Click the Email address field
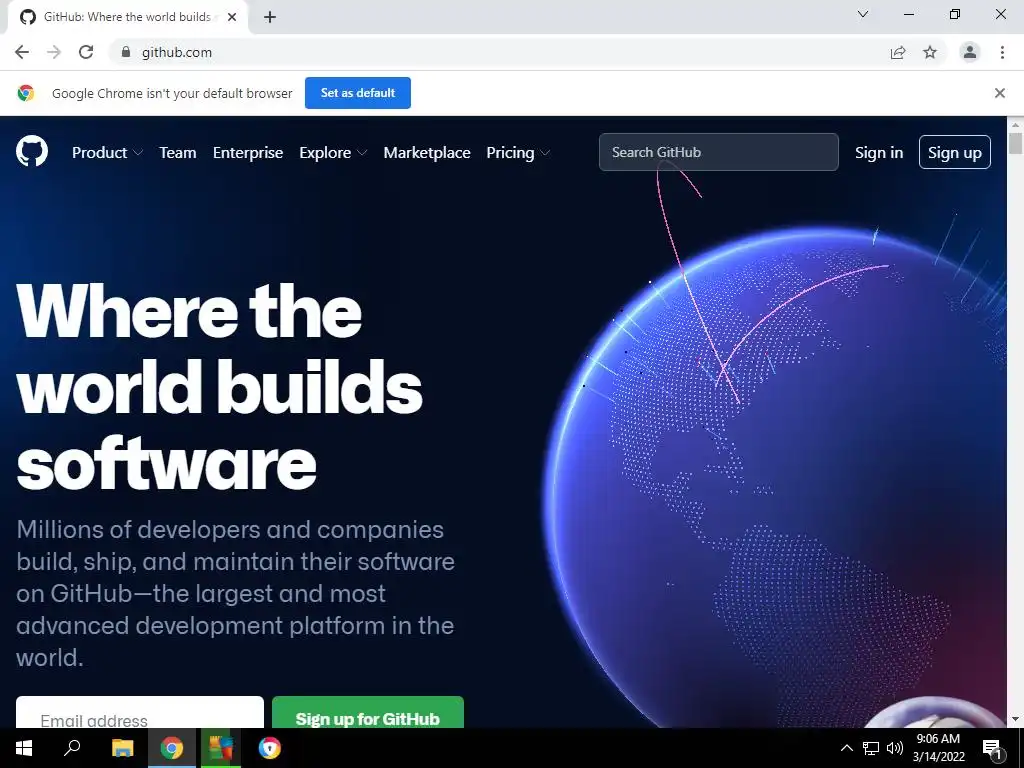The height and width of the screenshot is (768, 1024). pos(140,714)
